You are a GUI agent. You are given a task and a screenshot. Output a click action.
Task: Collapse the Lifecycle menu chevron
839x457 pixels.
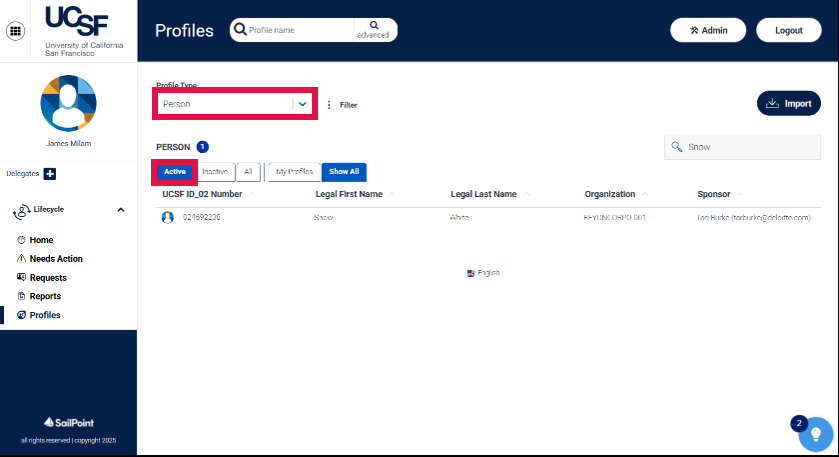(x=121, y=210)
